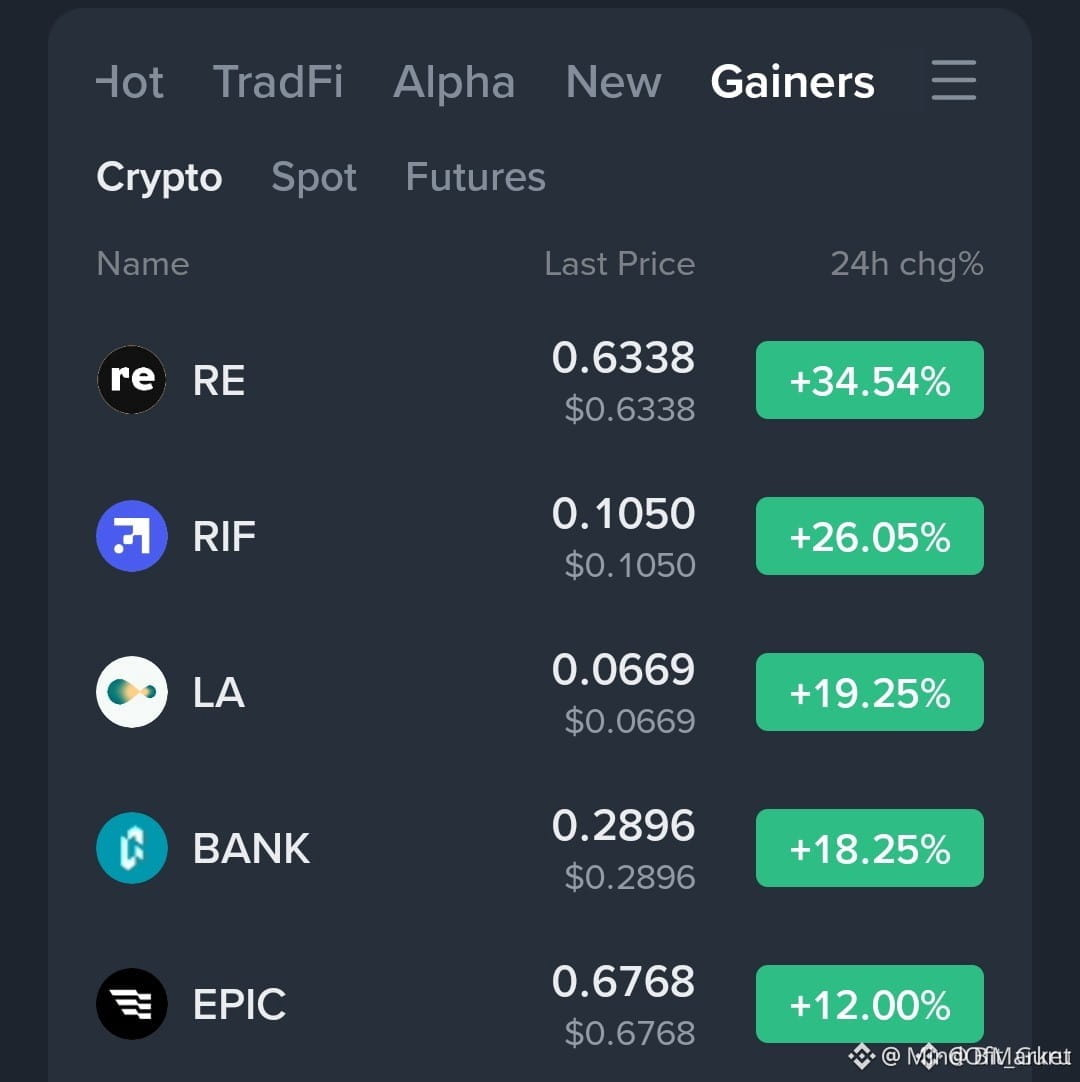This screenshot has width=1080, height=1082.
Task: Click the +26.05% change badge for RIF
Action: point(870,535)
